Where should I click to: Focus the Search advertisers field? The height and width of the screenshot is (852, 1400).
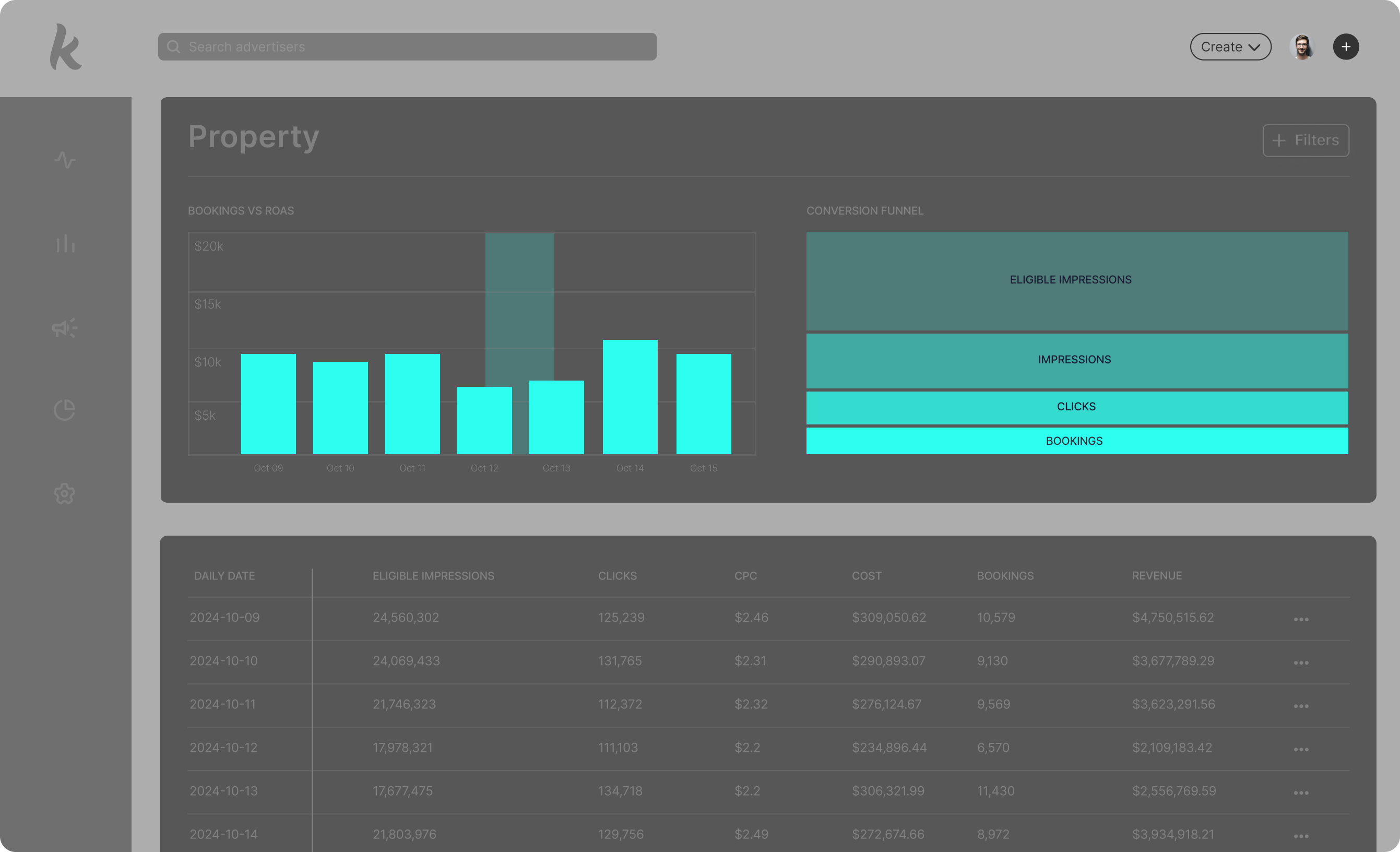point(407,46)
